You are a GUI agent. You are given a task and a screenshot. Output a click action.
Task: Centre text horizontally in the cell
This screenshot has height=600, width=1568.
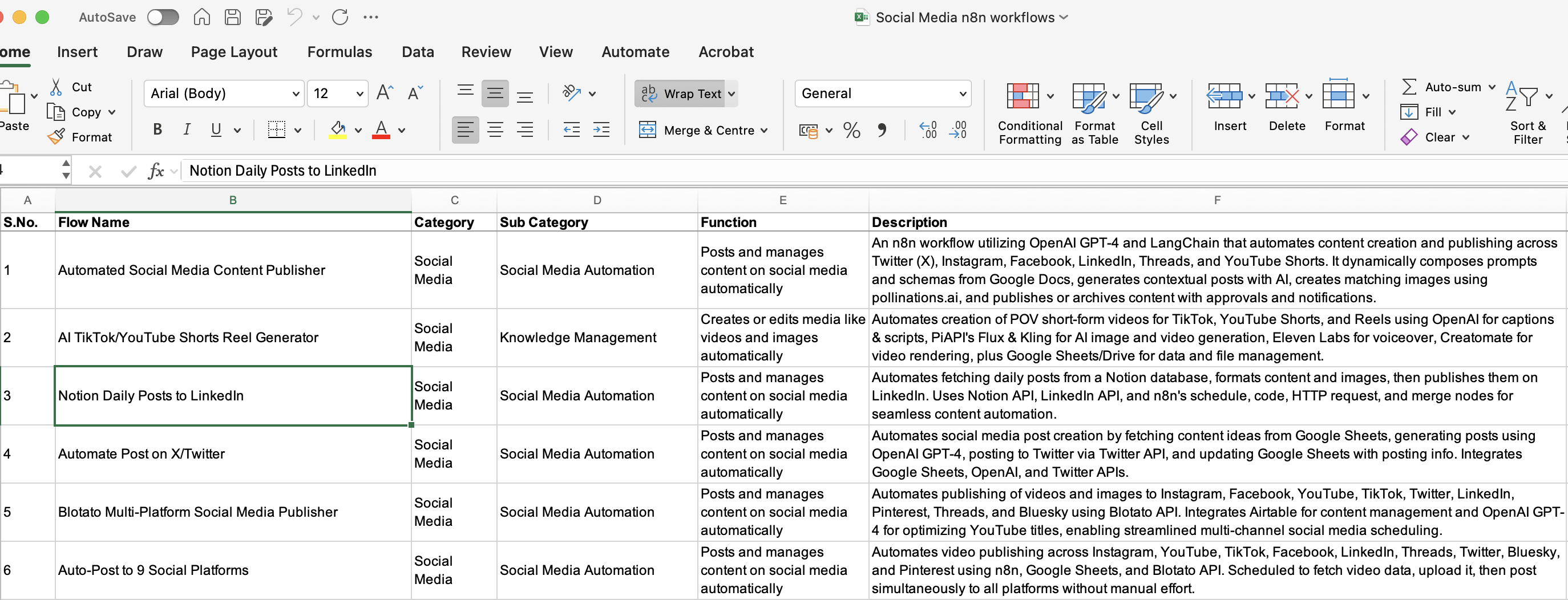[495, 129]
